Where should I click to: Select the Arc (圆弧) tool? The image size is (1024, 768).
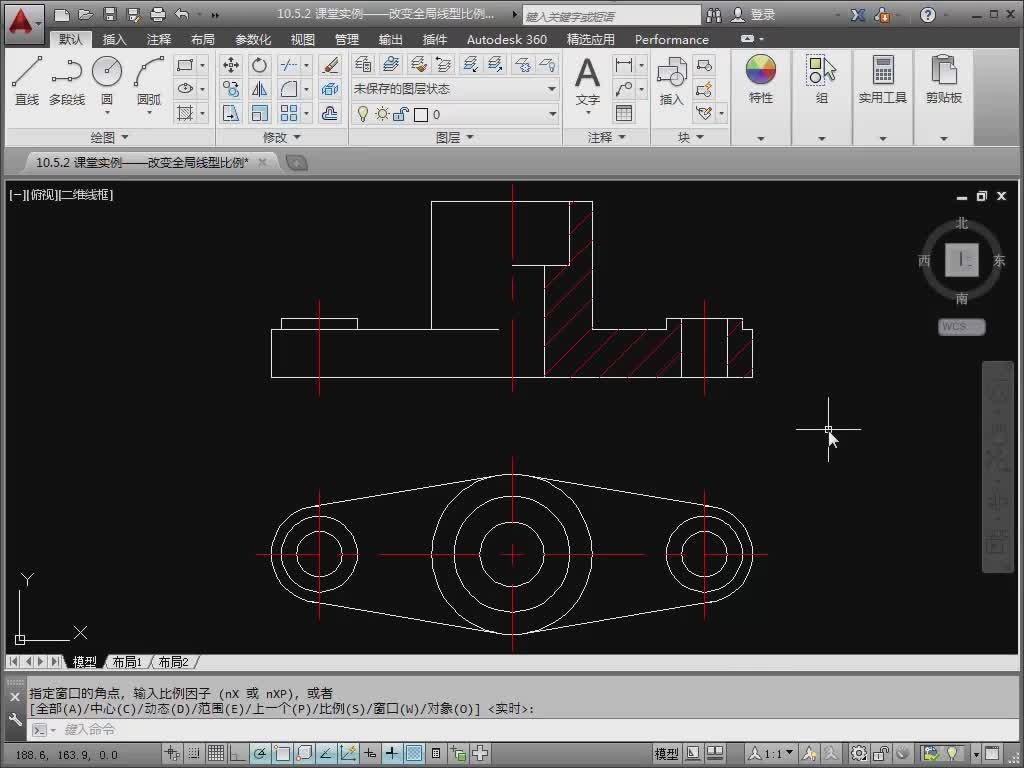(149, 81)
